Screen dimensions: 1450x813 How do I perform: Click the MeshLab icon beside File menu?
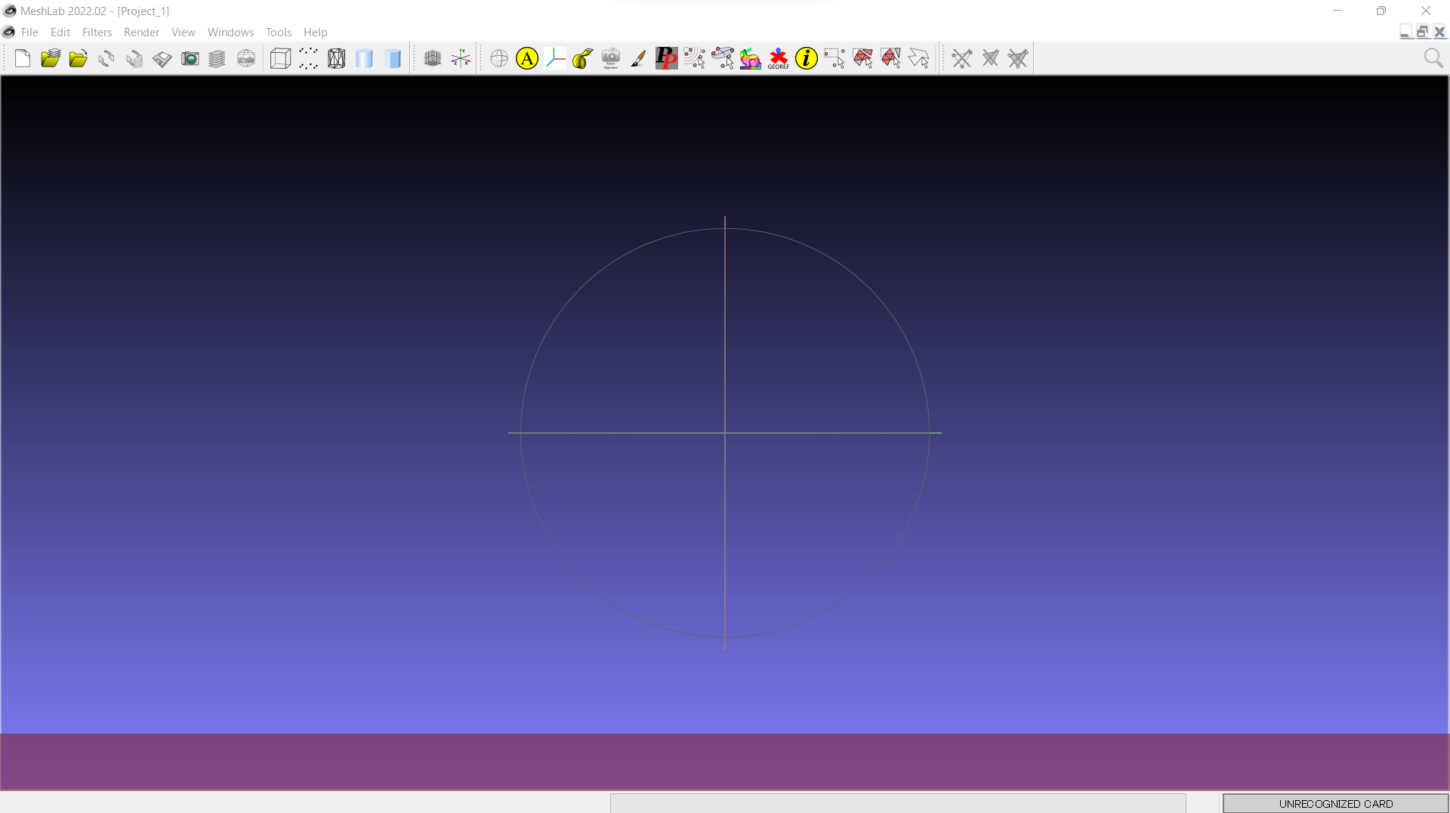click(9, 32)
